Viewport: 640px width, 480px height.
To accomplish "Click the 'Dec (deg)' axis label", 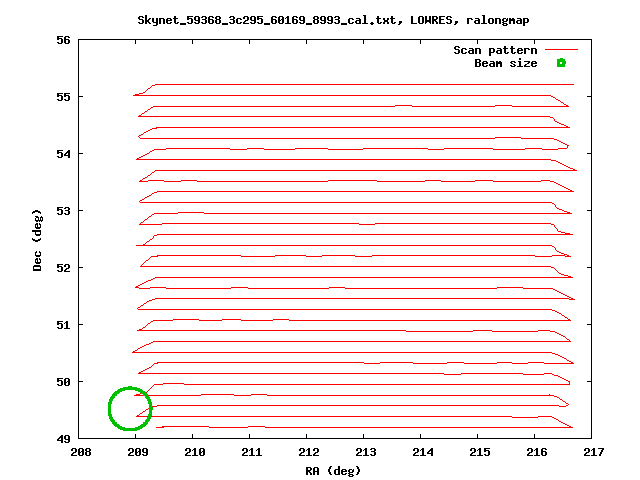I will click(37, 240).
